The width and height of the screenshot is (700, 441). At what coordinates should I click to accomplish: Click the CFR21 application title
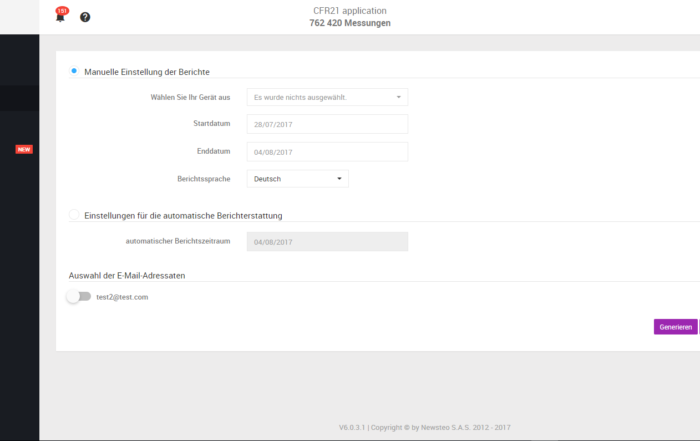coord(350,11)
